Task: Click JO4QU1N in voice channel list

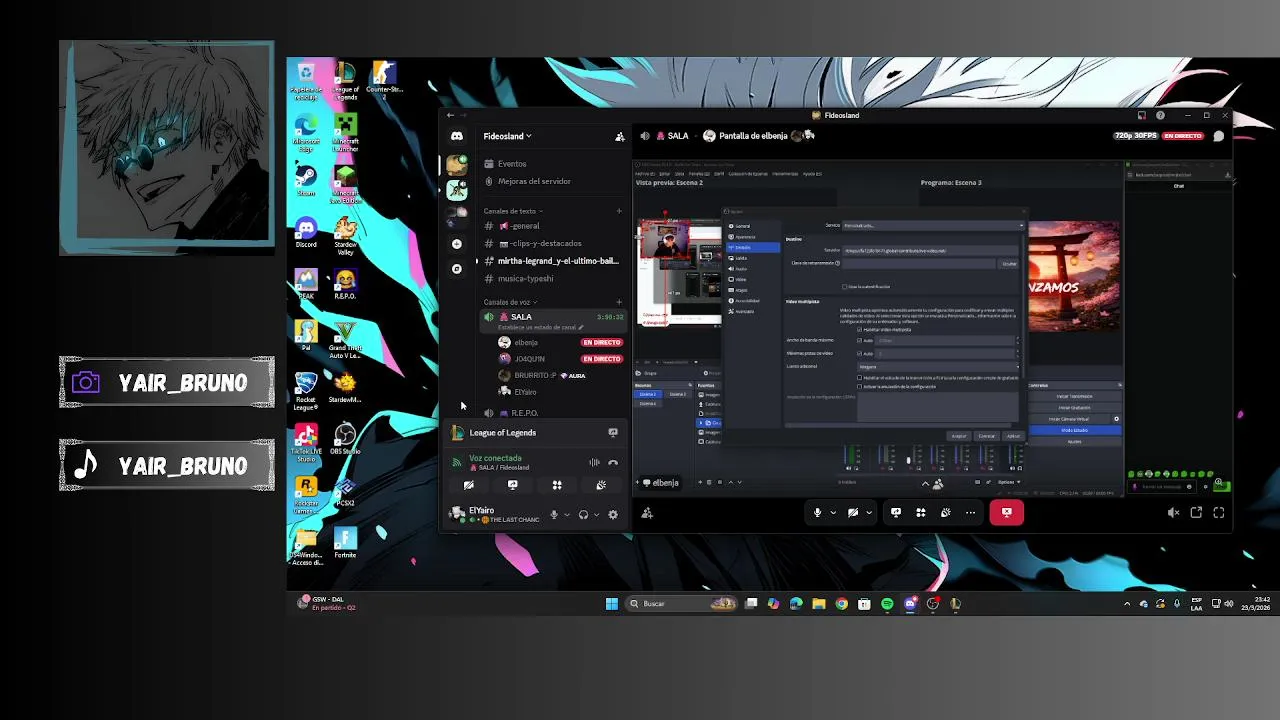Action: click(560, 359)
